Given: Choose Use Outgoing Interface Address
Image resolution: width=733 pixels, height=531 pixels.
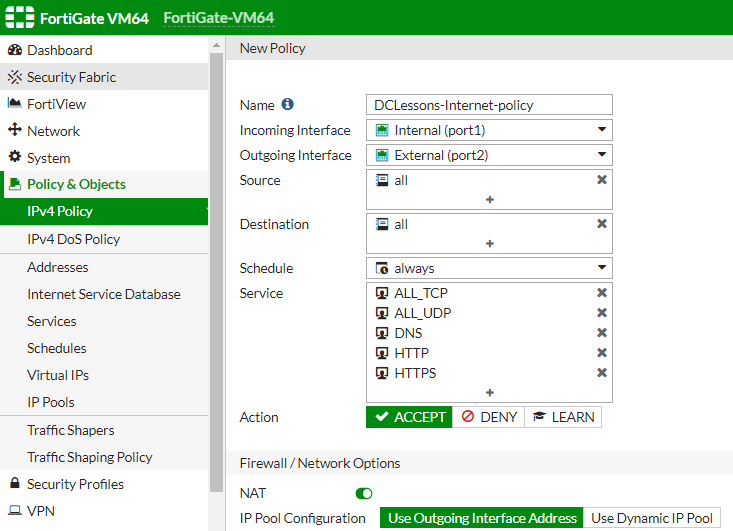Looking at the screenshot, I should (x=481, y=518).
